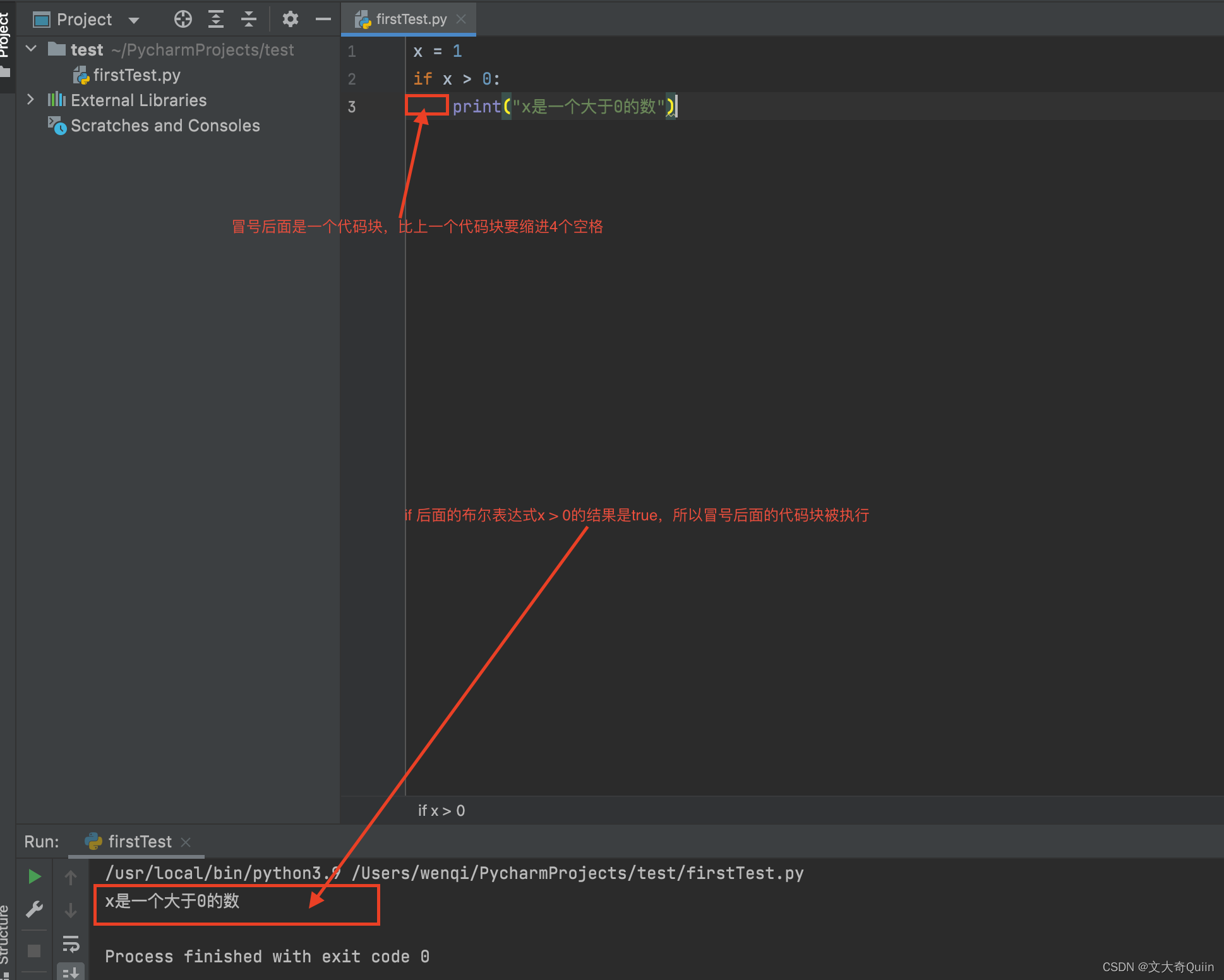The width and height of the screenshot is (1224, 980).
Task: Select Scratches and Consoles item
Action: tap(154, 126)
